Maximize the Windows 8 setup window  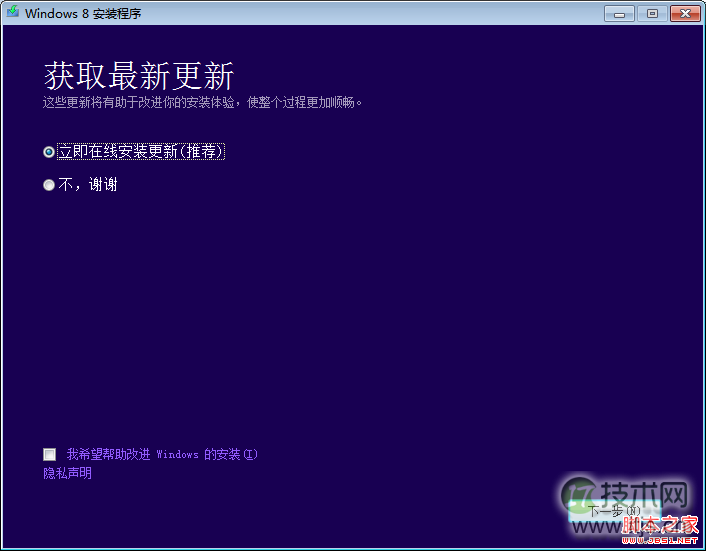(x=652, y=14)
